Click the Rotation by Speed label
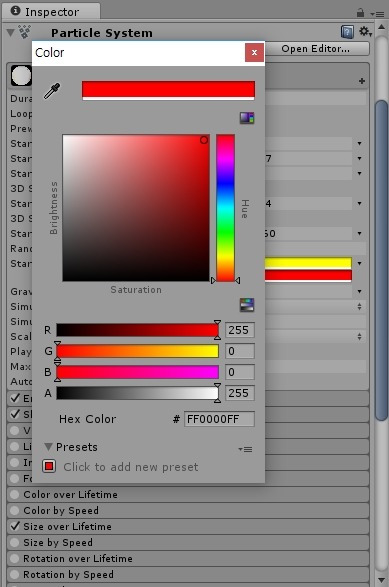This screenshot has width=389, height=587. [x=68, y=574]
